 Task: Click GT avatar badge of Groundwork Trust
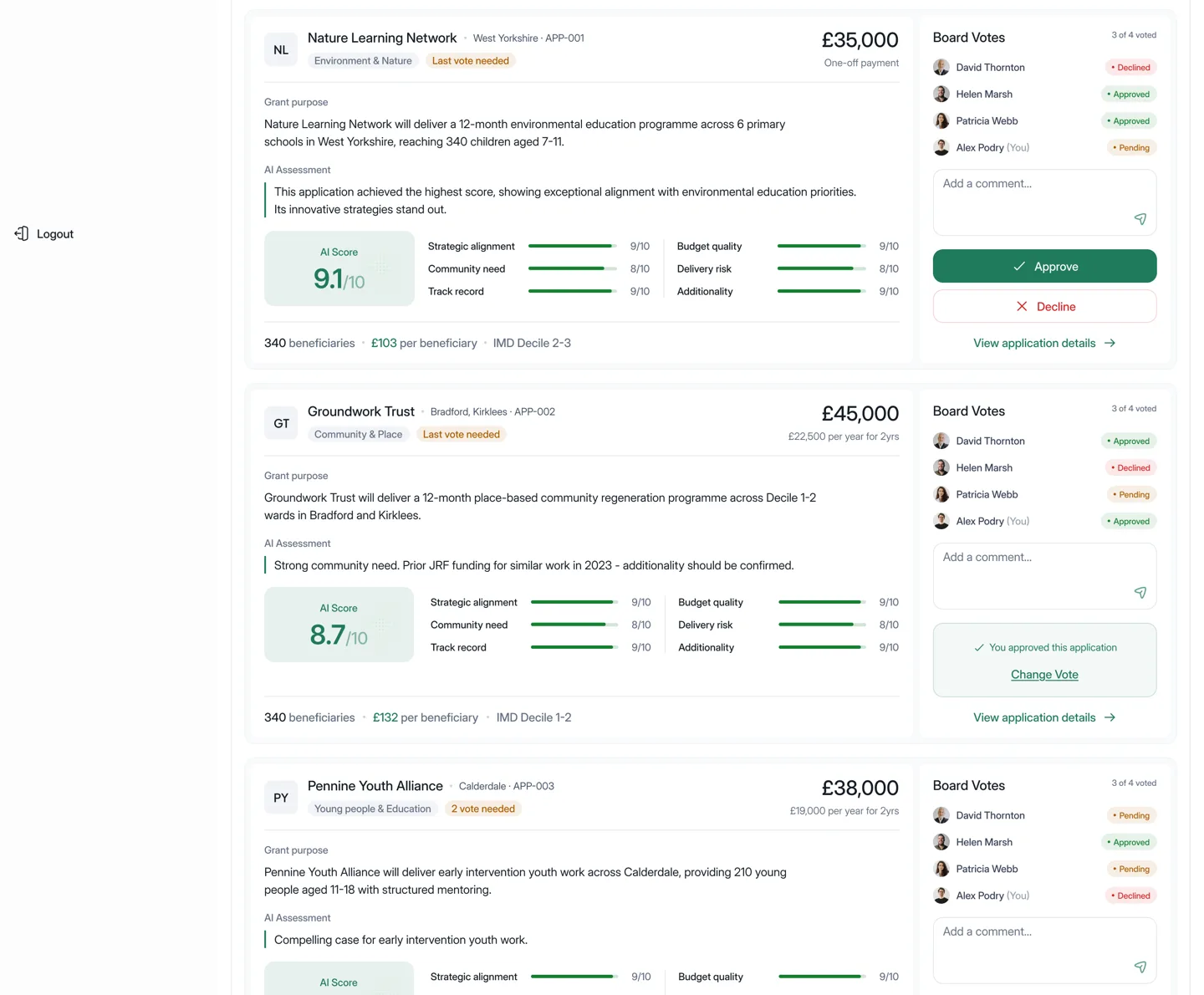[x=281, y=423]
